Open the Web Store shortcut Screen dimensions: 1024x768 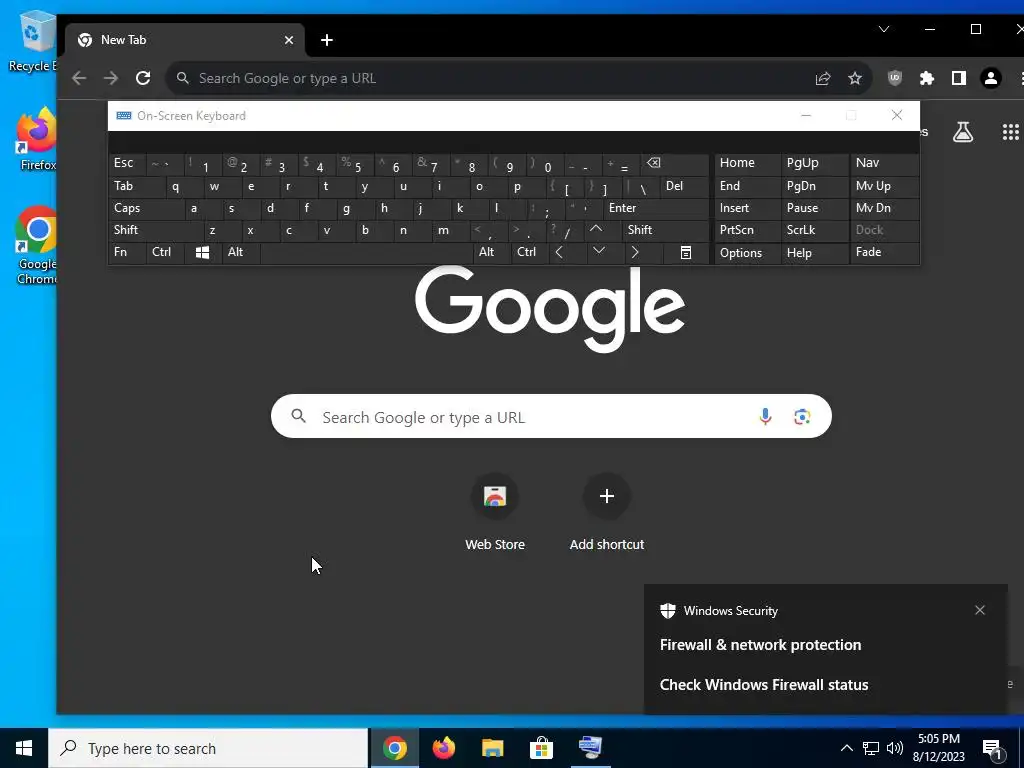click(495, 513)
